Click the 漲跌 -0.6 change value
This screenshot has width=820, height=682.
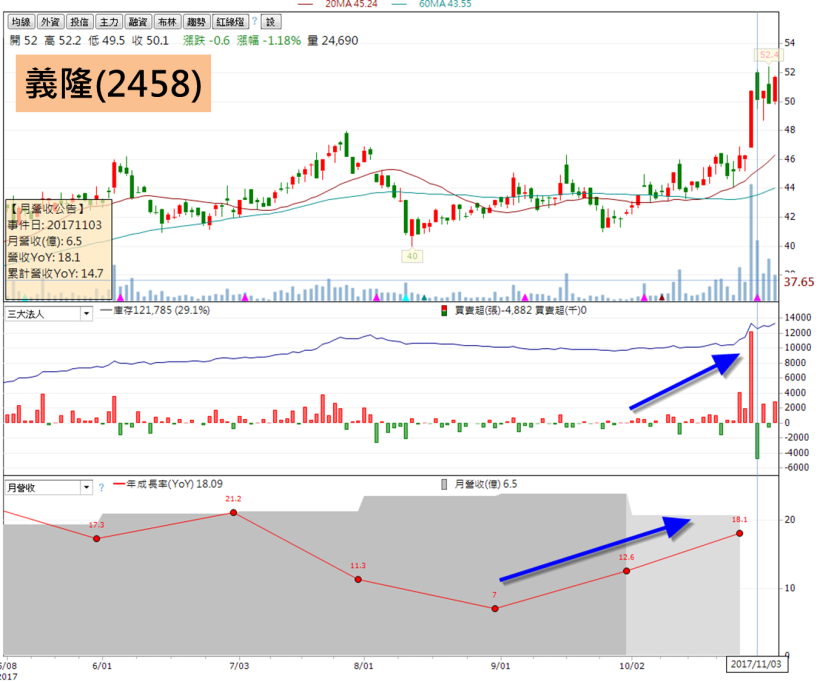(x=207, y=41)
